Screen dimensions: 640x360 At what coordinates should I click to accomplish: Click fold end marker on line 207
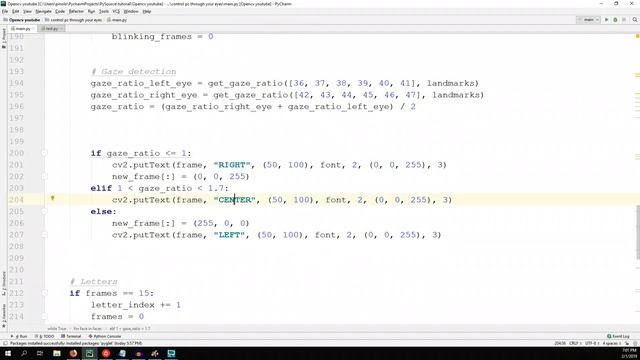[44, 235]
